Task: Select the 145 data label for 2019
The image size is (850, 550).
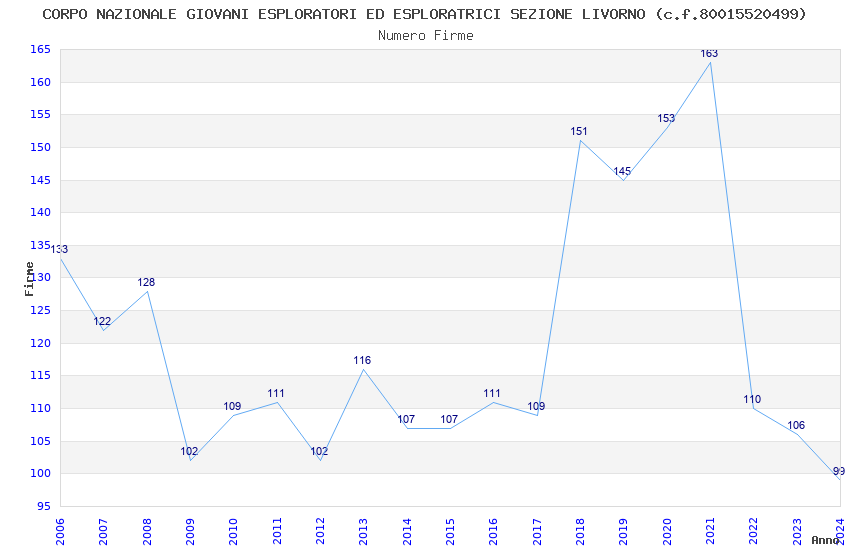Action: click(x=622, y=171)
